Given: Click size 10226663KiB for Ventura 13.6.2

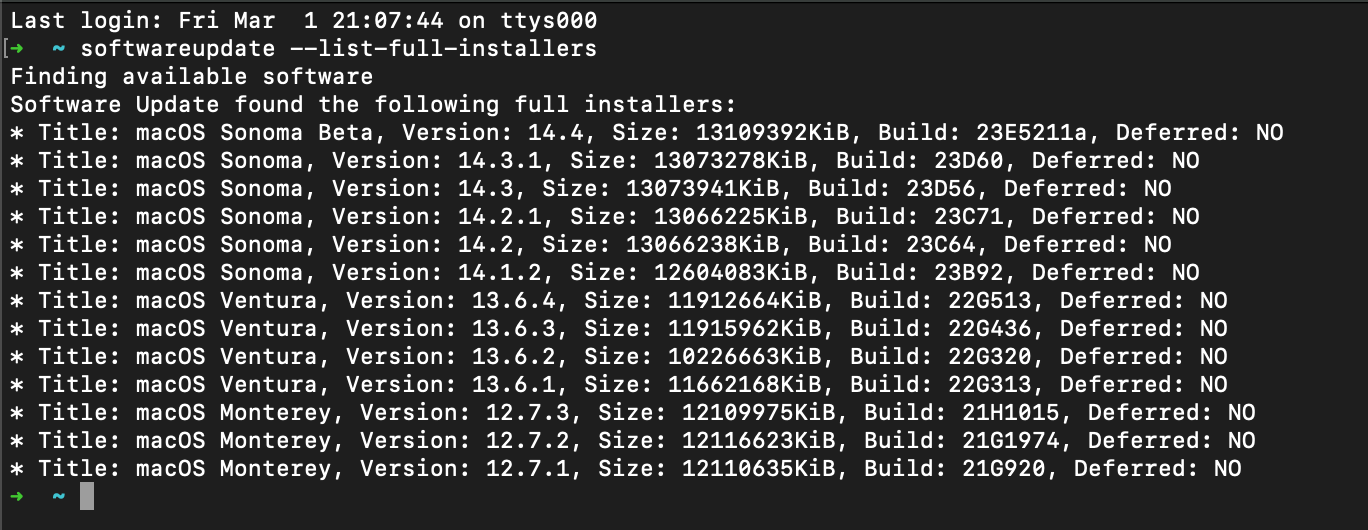Looking at the screenshot, I should tap(745, 356).
